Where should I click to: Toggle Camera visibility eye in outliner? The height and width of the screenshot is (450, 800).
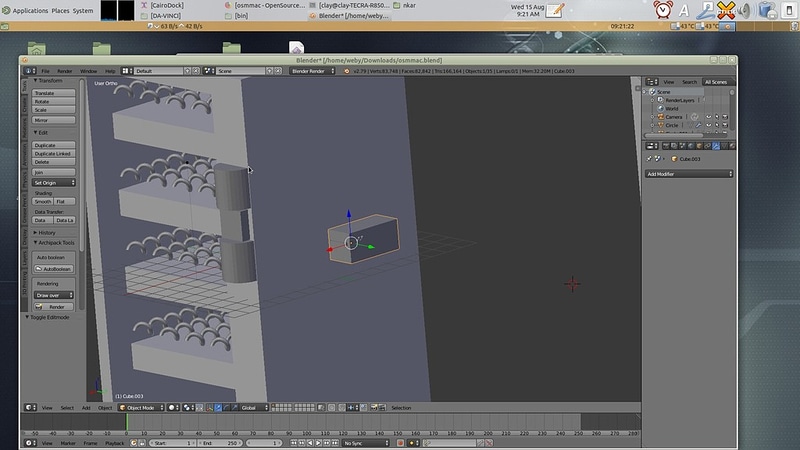(709, 117)
